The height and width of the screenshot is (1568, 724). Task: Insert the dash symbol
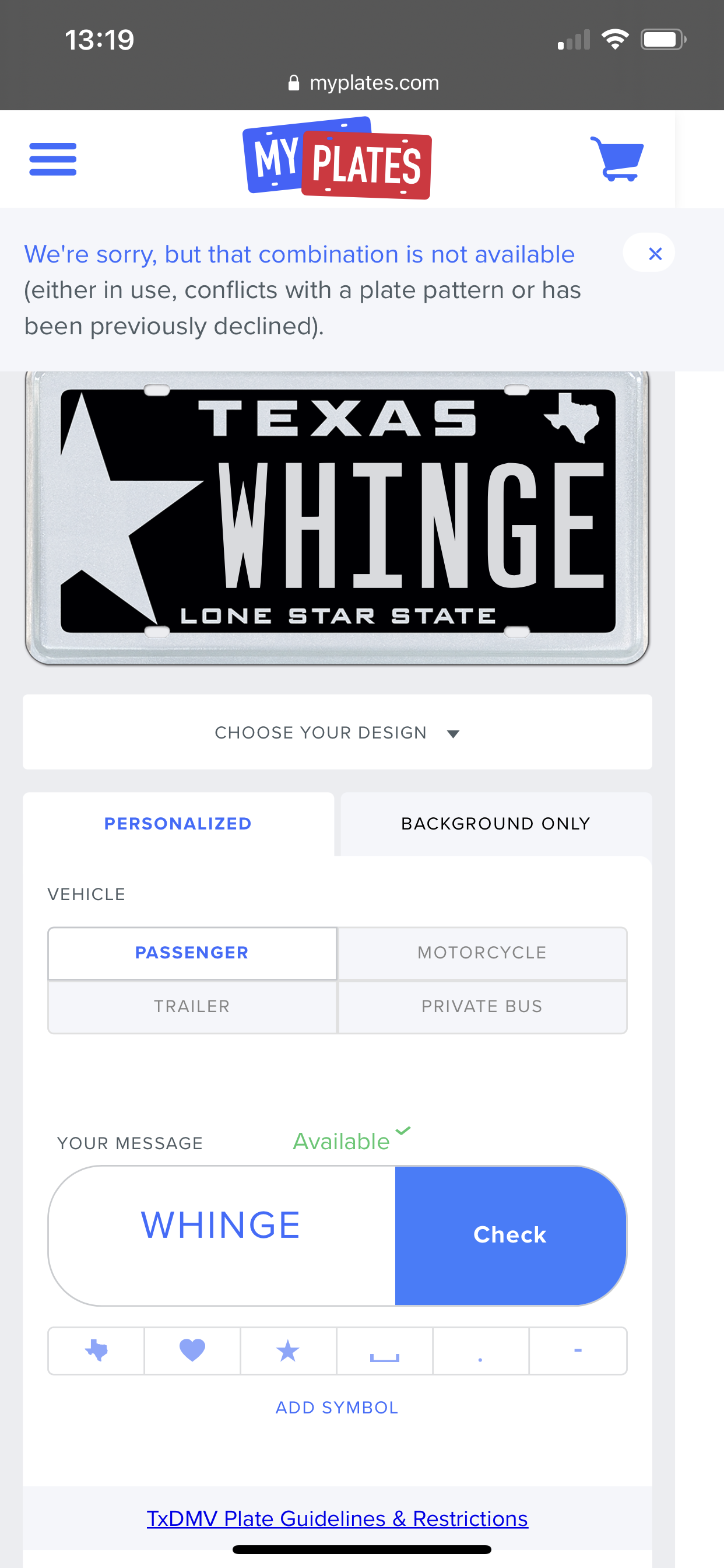(x=577, y=1350)
